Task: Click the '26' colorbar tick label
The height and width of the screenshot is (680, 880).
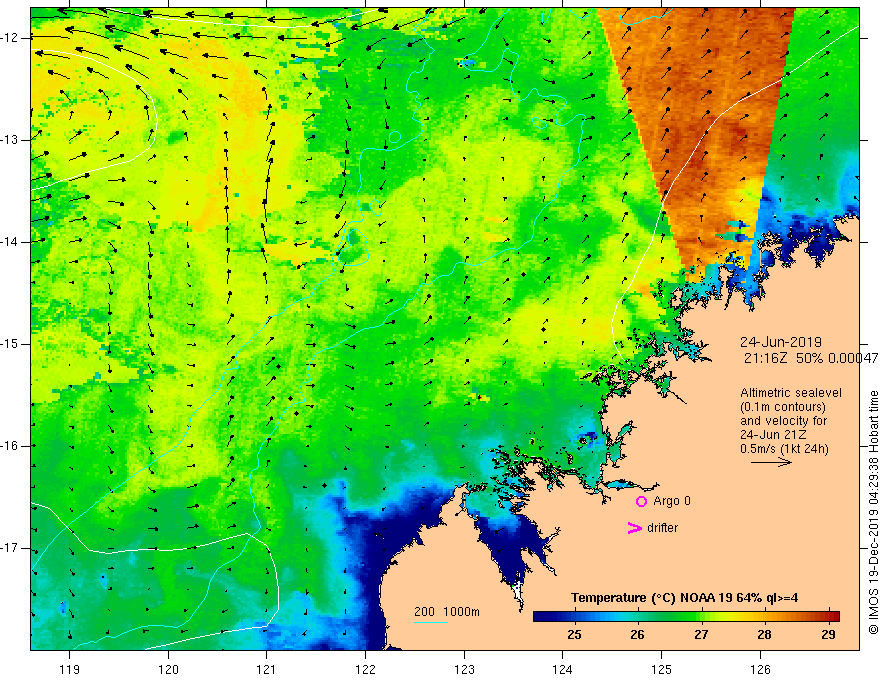Action: [638, 635]
